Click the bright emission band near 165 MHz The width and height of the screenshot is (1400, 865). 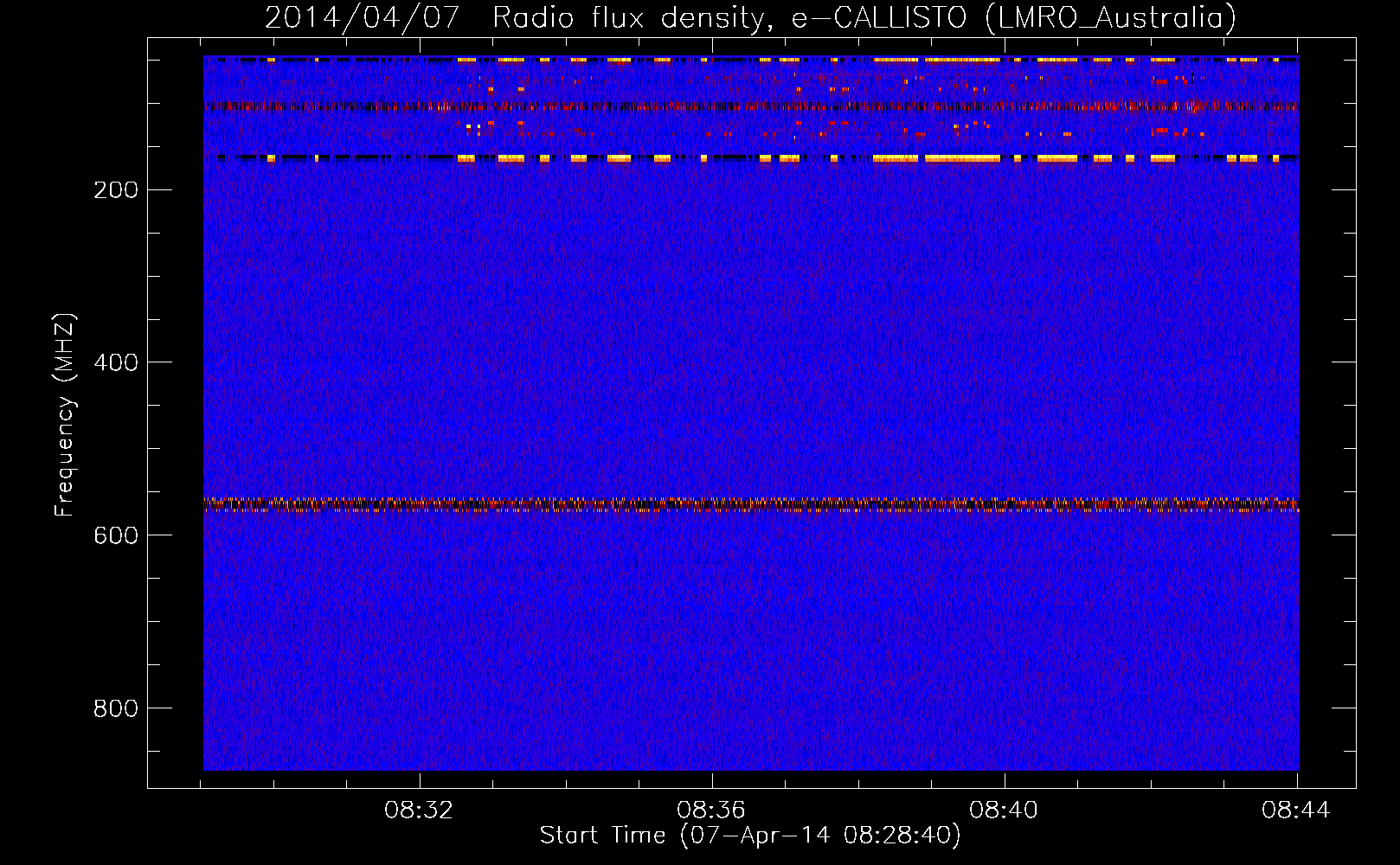(x=751, y=158)
